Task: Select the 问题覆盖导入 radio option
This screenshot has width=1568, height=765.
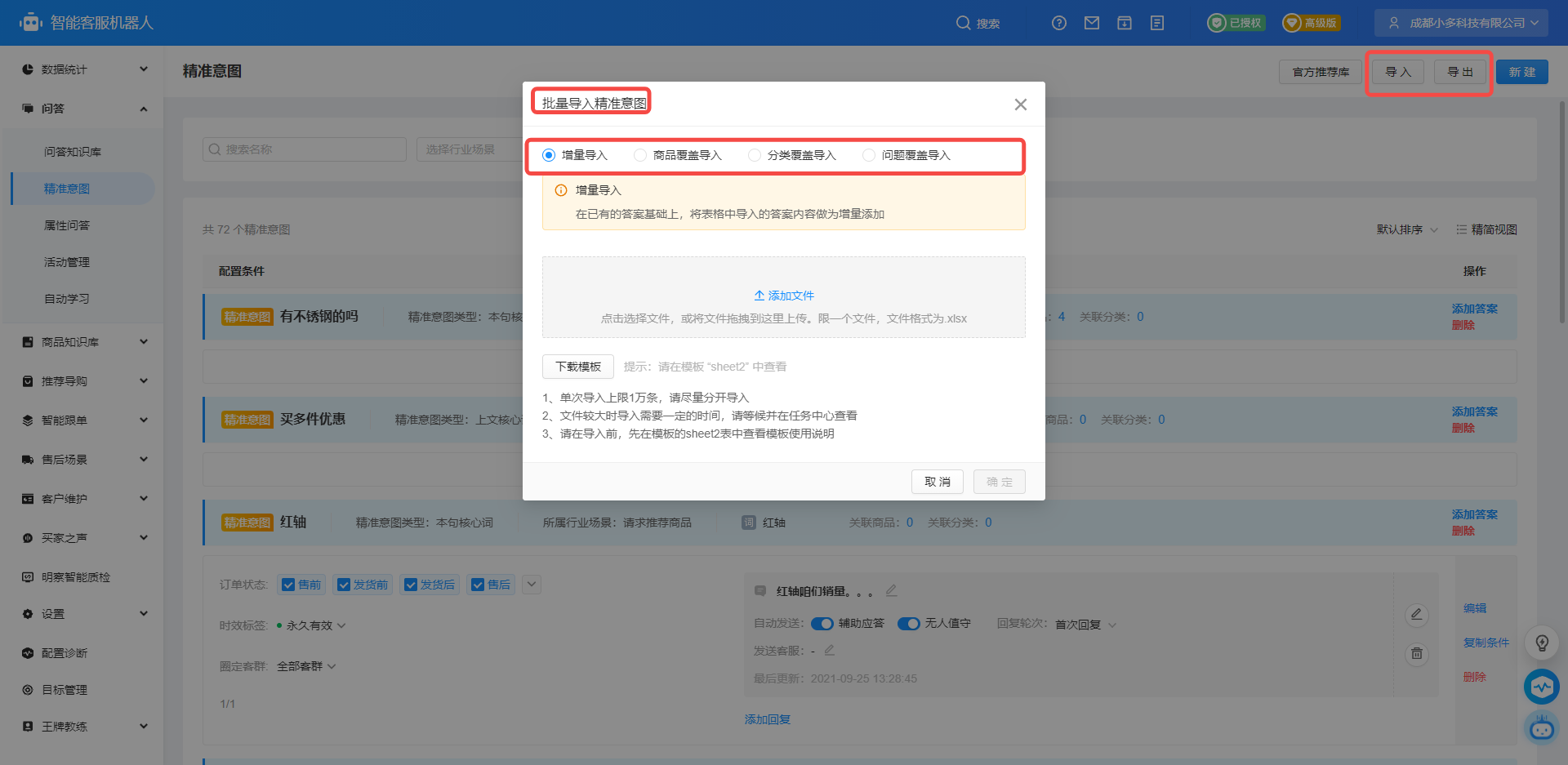Action: pos(869,155)
